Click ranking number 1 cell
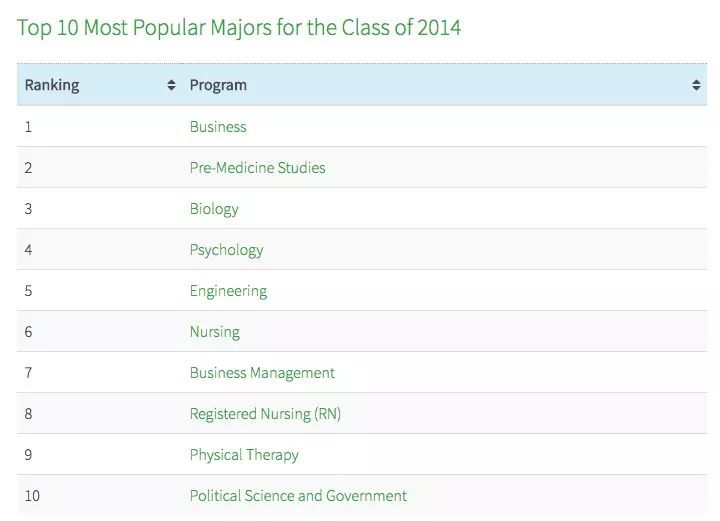 [28, 127]
